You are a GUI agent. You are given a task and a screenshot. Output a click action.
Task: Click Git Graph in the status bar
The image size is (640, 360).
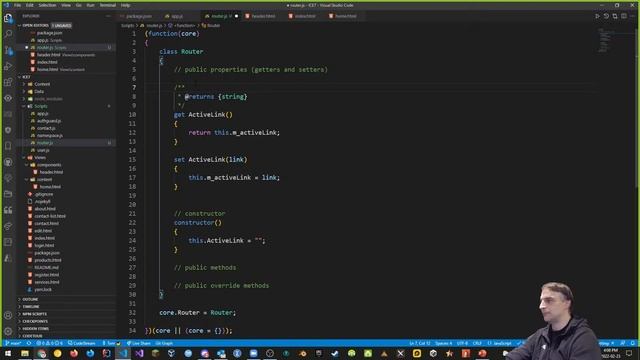pos(164,343)
